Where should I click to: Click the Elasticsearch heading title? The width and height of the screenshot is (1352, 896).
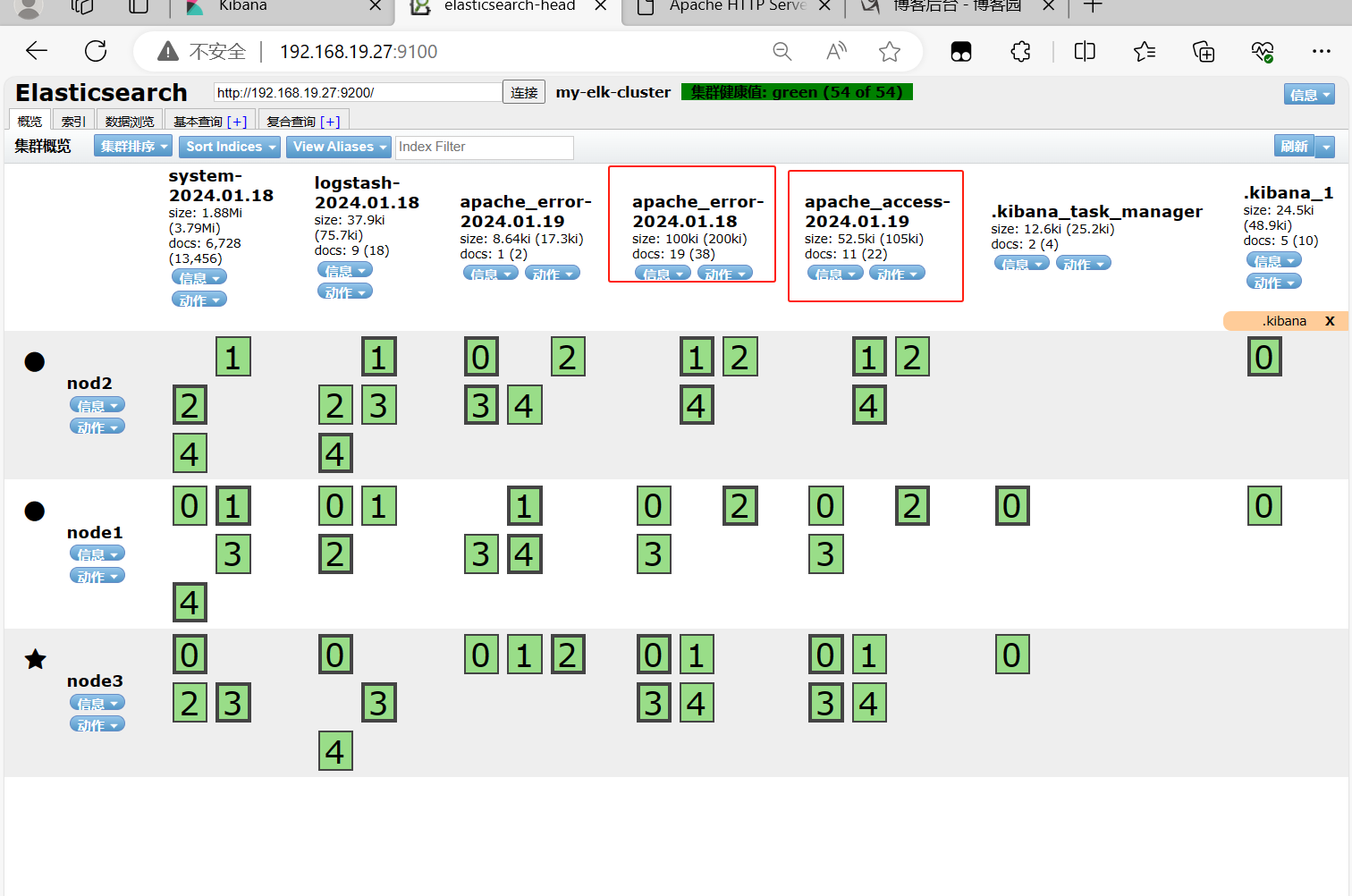click(101, 93)
